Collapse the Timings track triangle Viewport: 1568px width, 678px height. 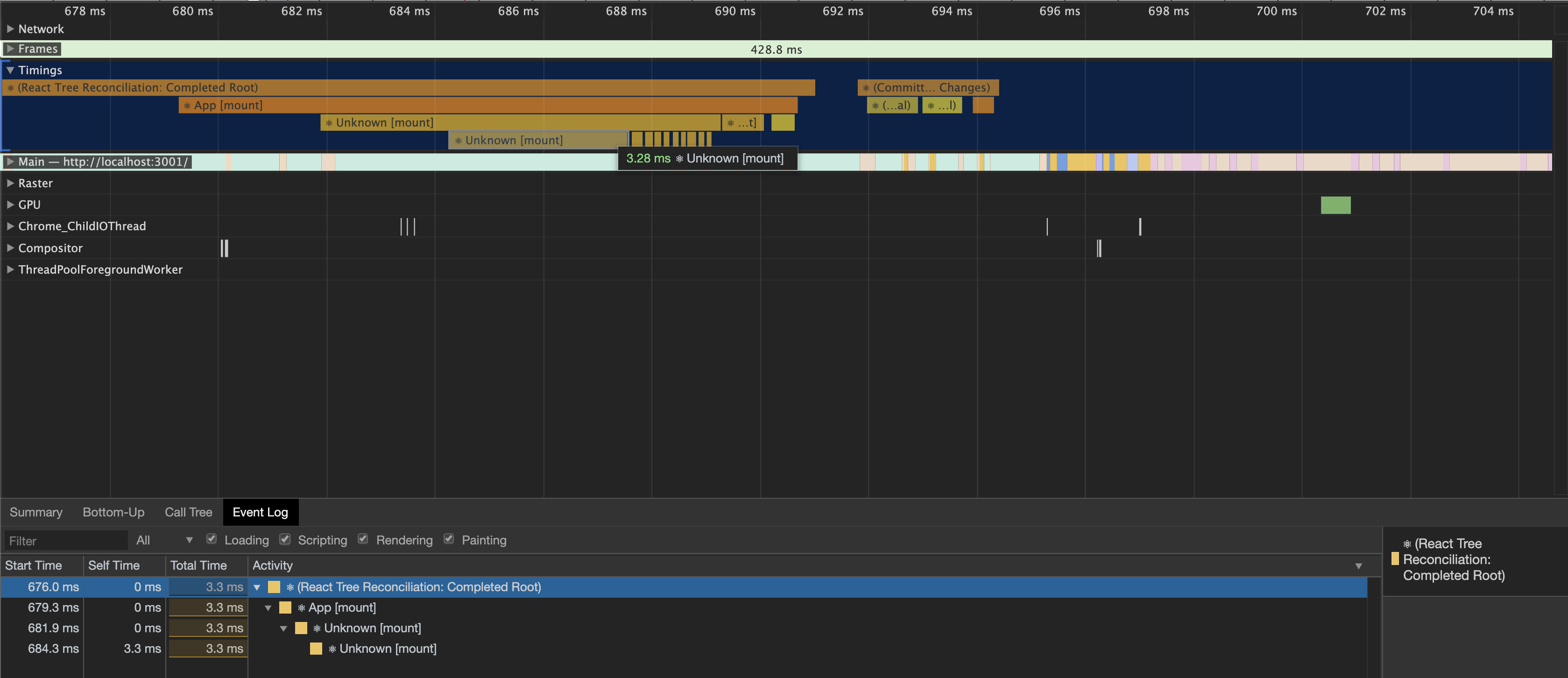point(10,70)
